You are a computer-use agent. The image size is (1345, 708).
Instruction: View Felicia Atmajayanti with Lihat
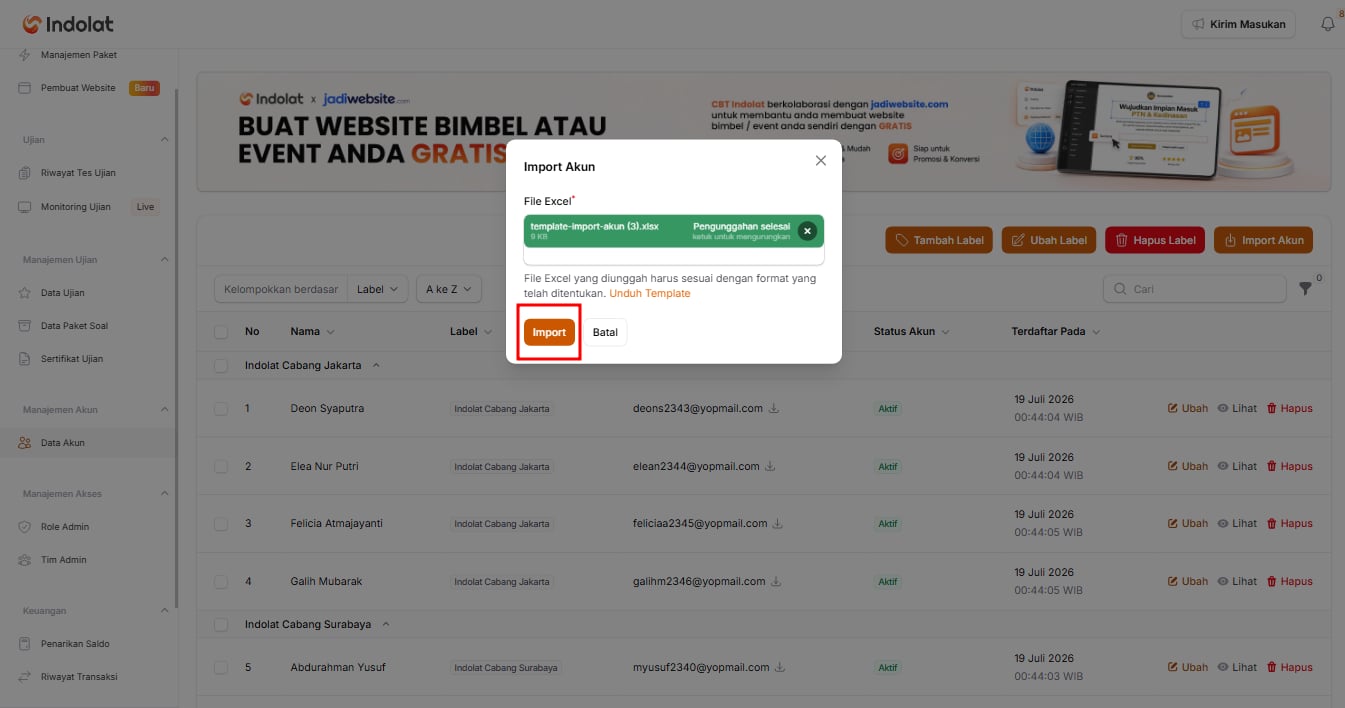pyautogui.click(x=1237, y=523)
